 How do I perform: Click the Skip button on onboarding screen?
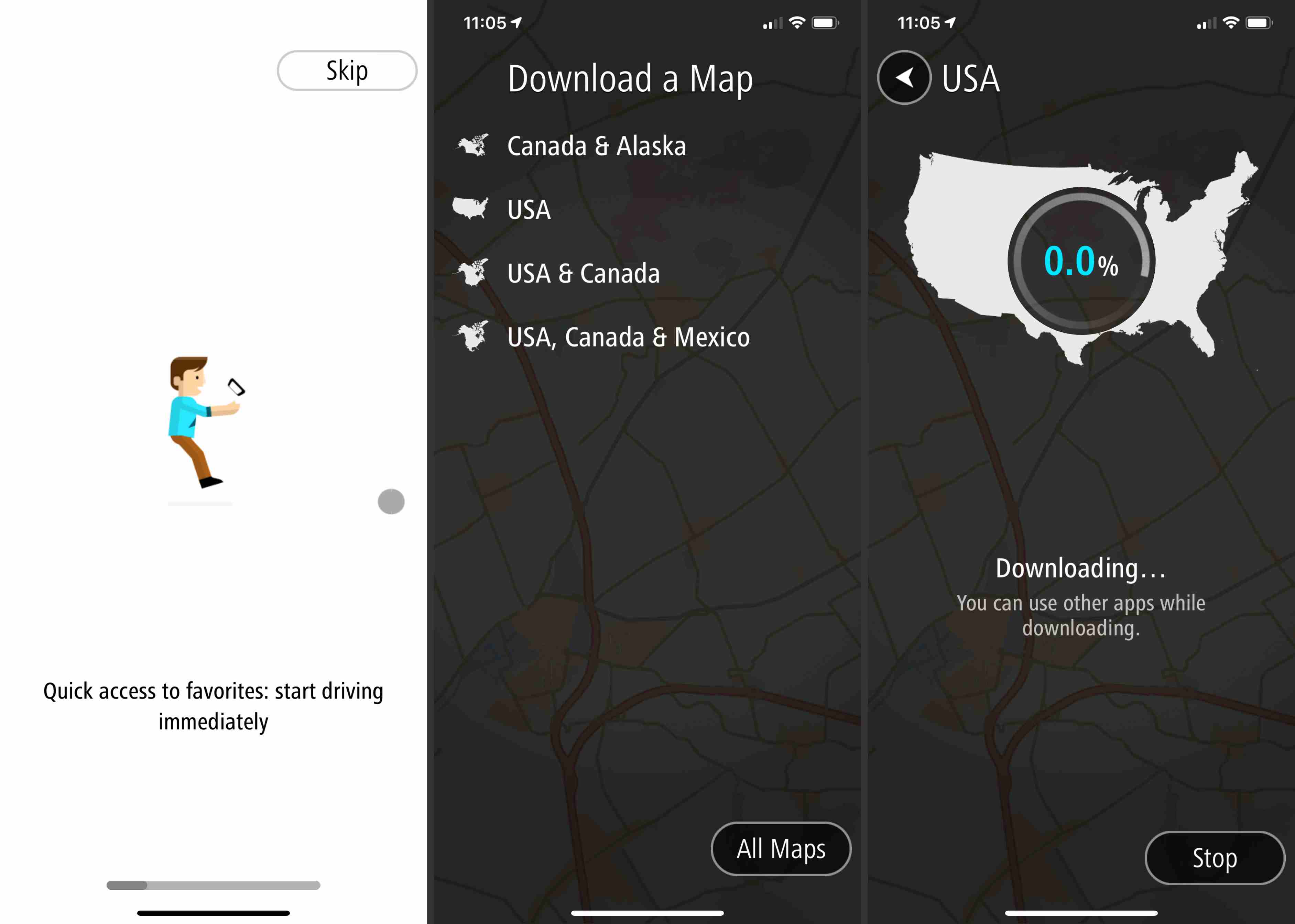pos(348,69)
